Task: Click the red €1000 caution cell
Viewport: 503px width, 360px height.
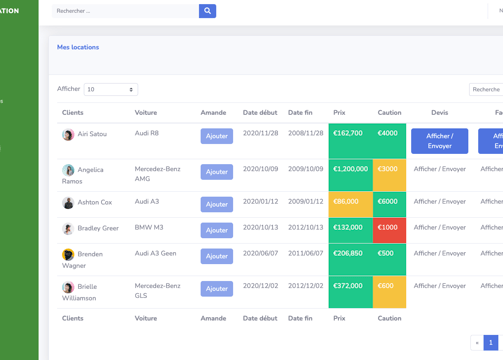Action: click(389, 230)
